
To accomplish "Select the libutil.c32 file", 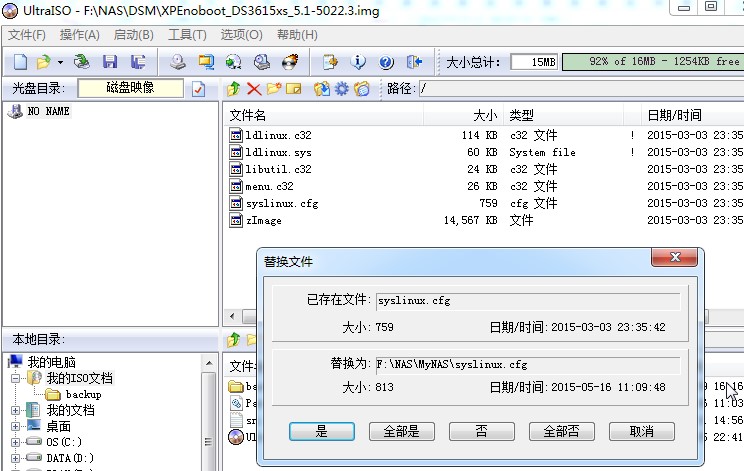I will [x=278, y=169].
